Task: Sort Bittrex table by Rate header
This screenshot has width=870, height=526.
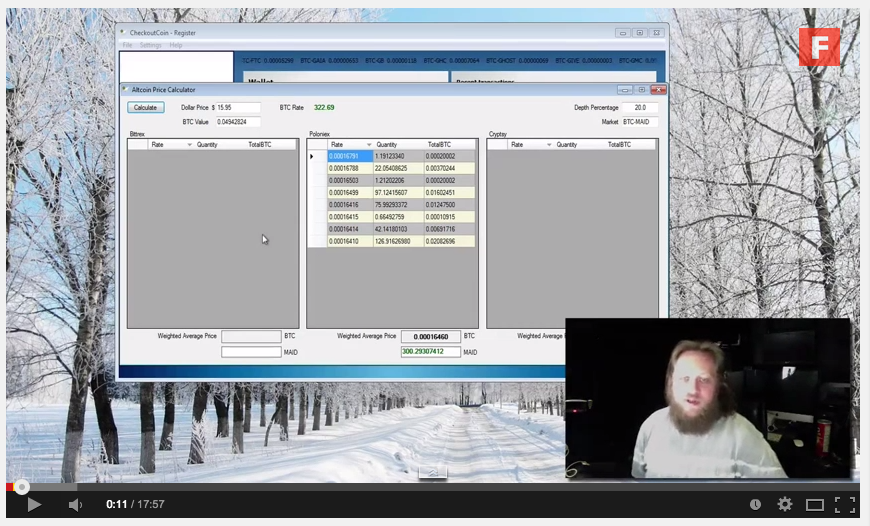Action: [x=170, y=144]
